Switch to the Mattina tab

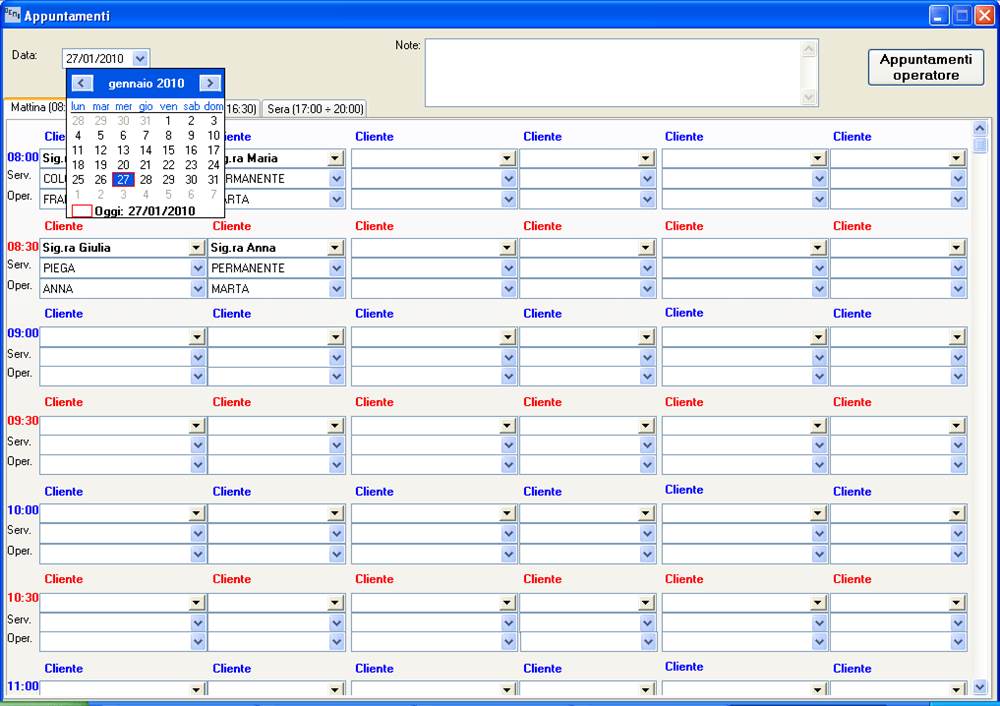click(37, 107)
